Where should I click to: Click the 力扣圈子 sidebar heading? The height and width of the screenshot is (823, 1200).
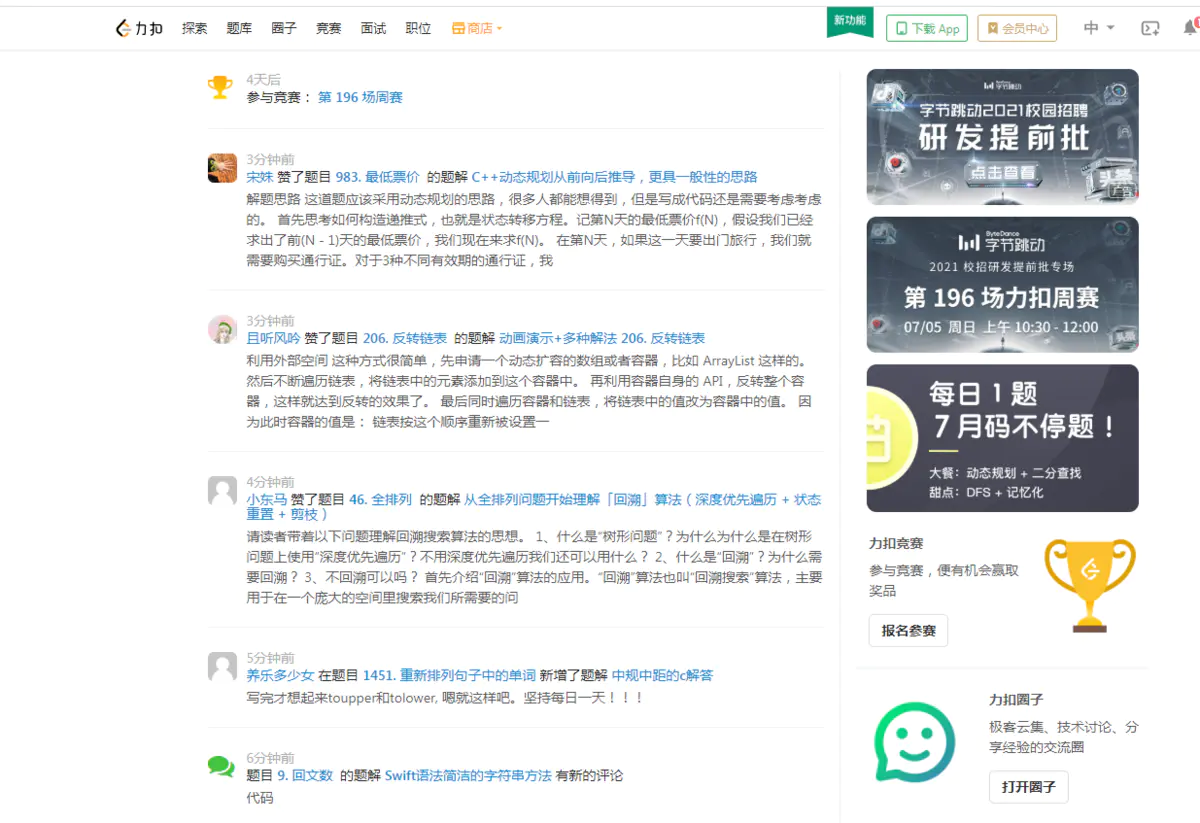tap(1016, 700)
